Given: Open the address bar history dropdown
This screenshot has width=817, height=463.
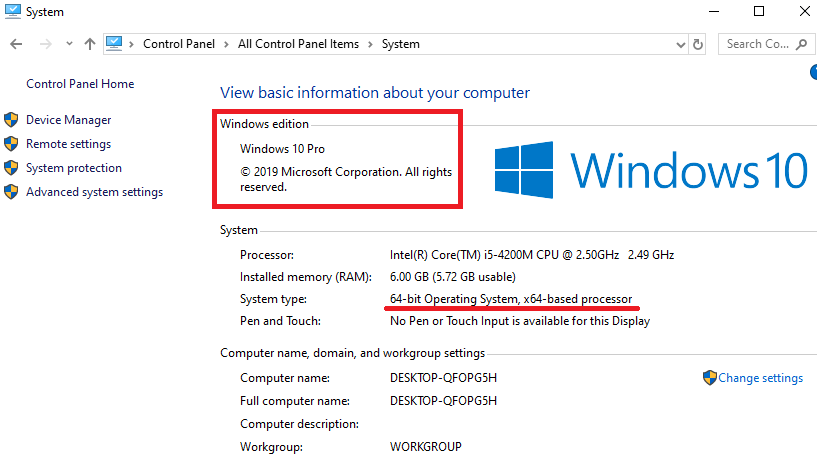Looking at the screenshot, I should 680,45.
